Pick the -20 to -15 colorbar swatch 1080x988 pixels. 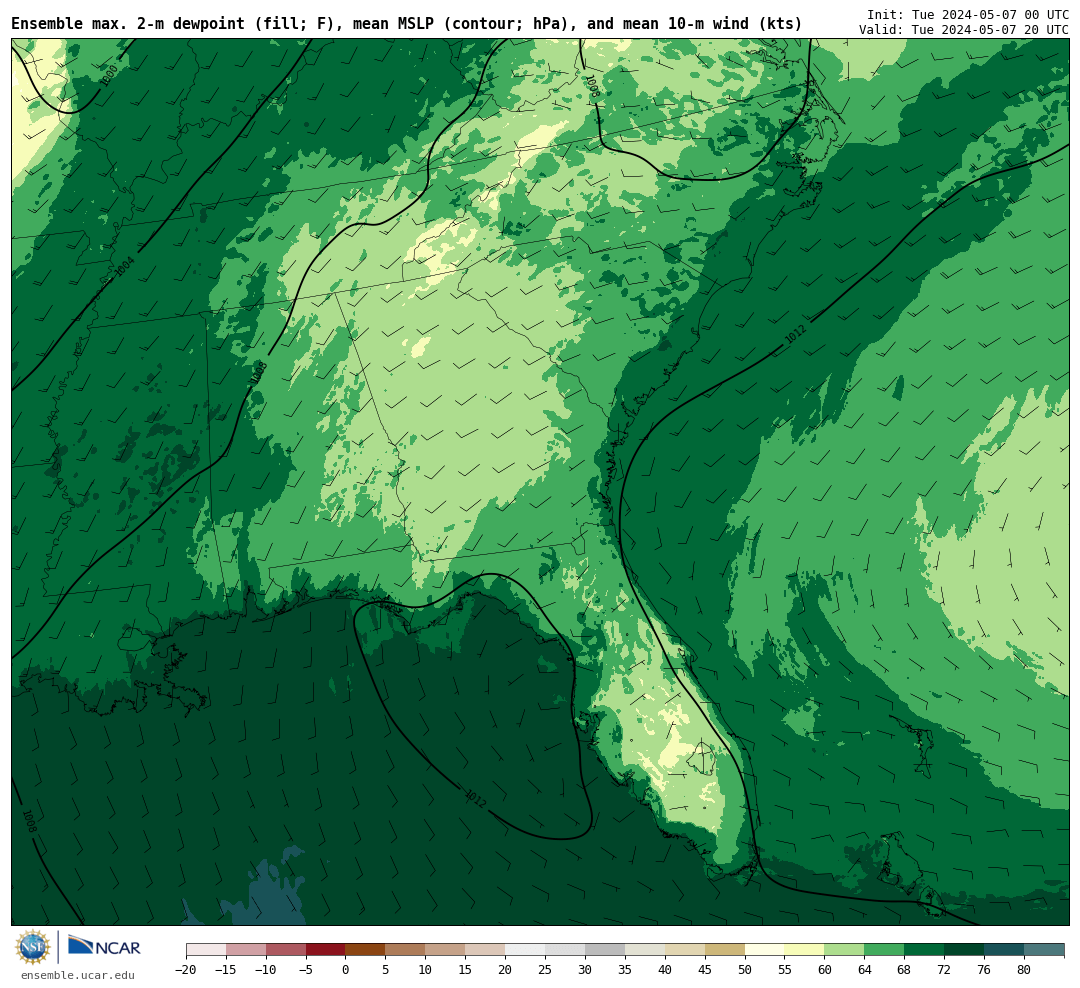206,950
